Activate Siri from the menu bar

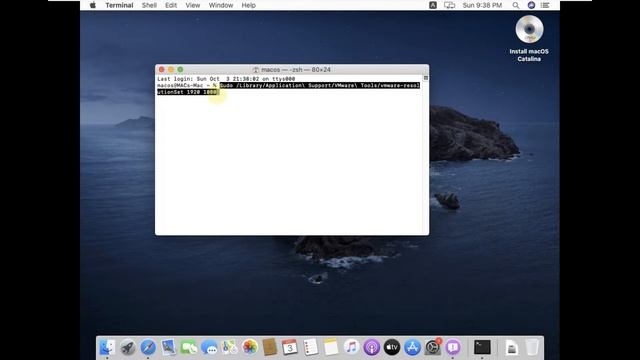click(531, 5)
